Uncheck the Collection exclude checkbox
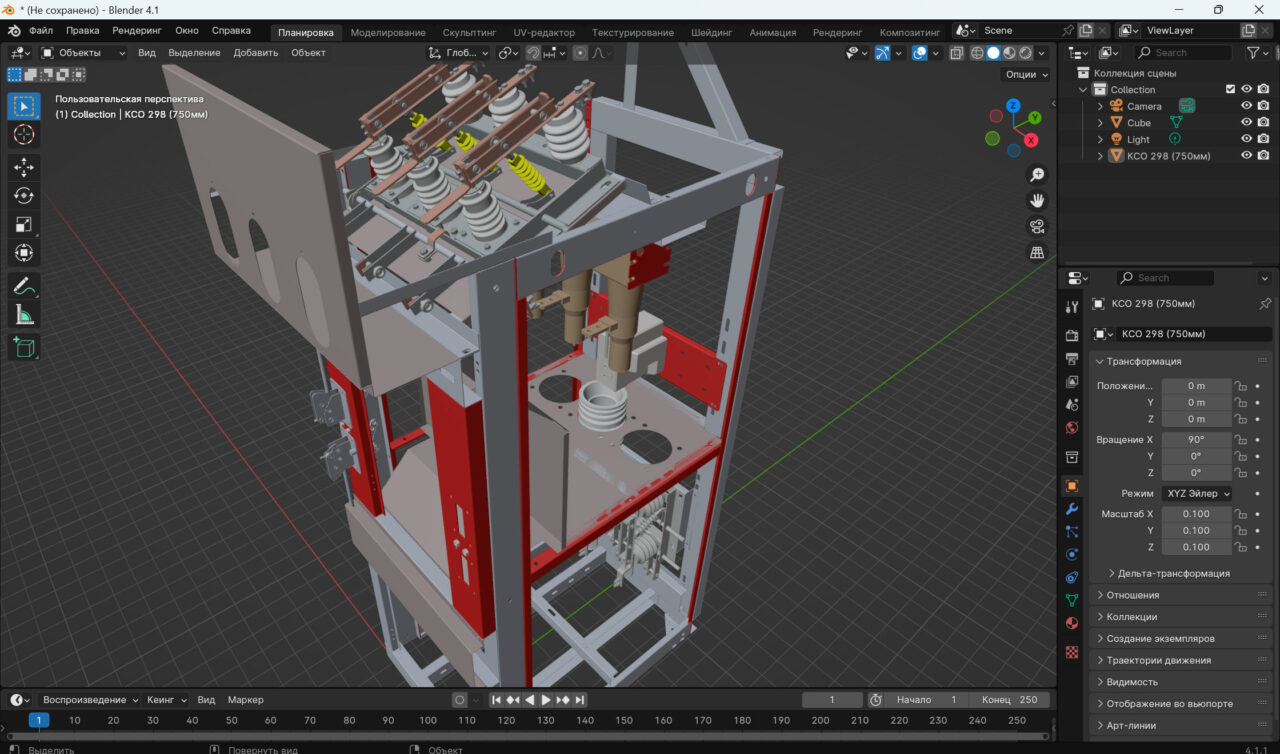Screen dimensions: 1280x754 [1230, 89]
